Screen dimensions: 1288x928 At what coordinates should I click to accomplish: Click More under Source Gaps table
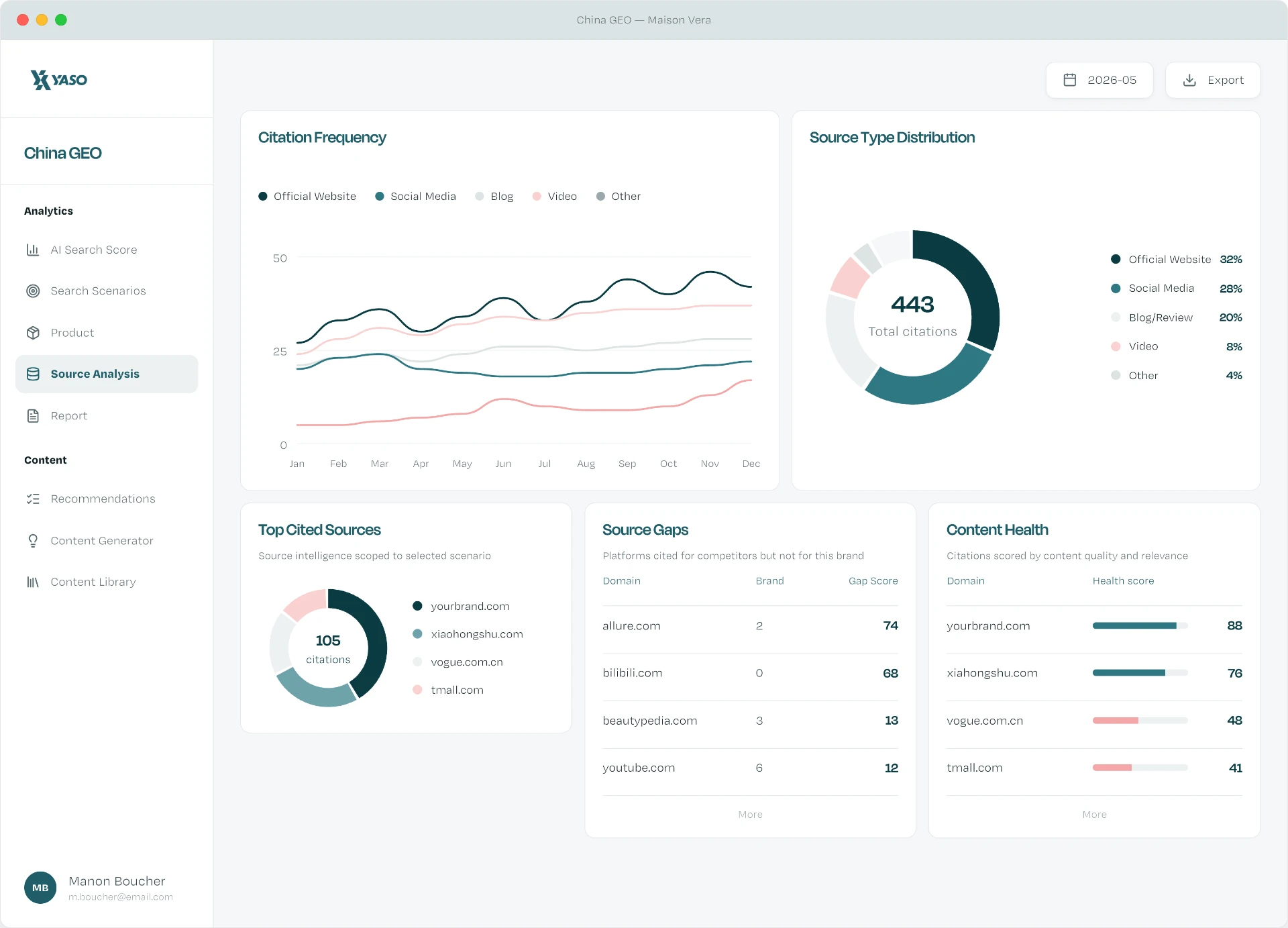(x=750, y=815)
